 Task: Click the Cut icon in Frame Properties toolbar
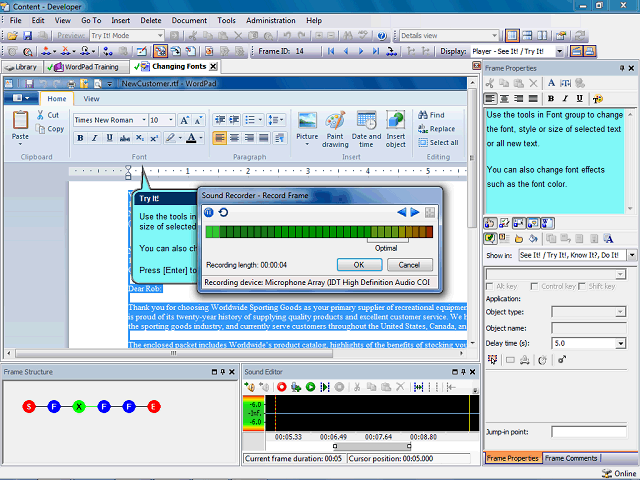pos(490,83)
